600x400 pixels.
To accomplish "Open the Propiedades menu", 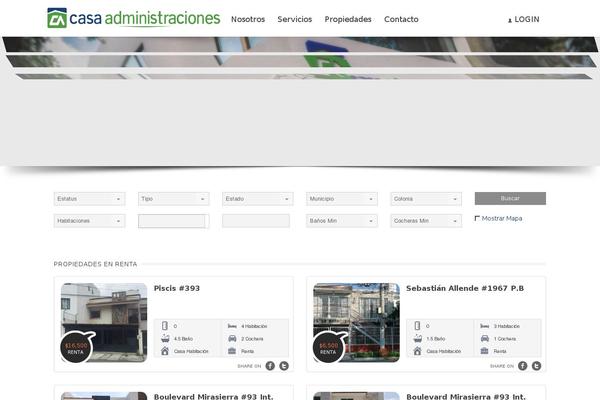I will click(x=348, y=19).
